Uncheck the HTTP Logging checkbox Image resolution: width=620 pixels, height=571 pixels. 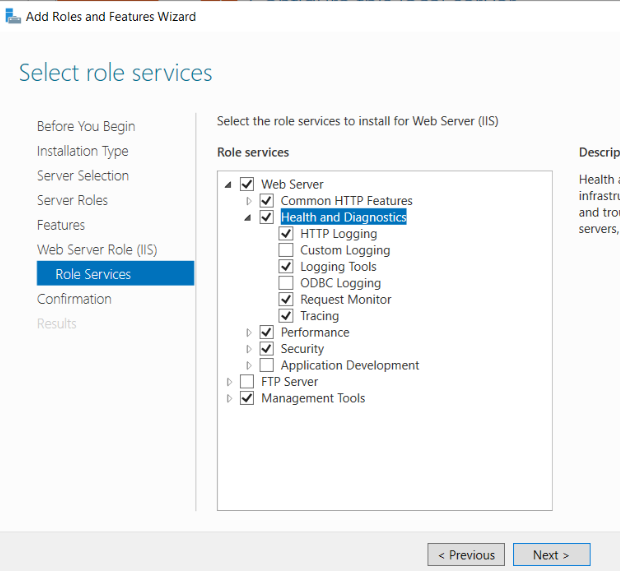pyautogui.click(x=286, y=234)
